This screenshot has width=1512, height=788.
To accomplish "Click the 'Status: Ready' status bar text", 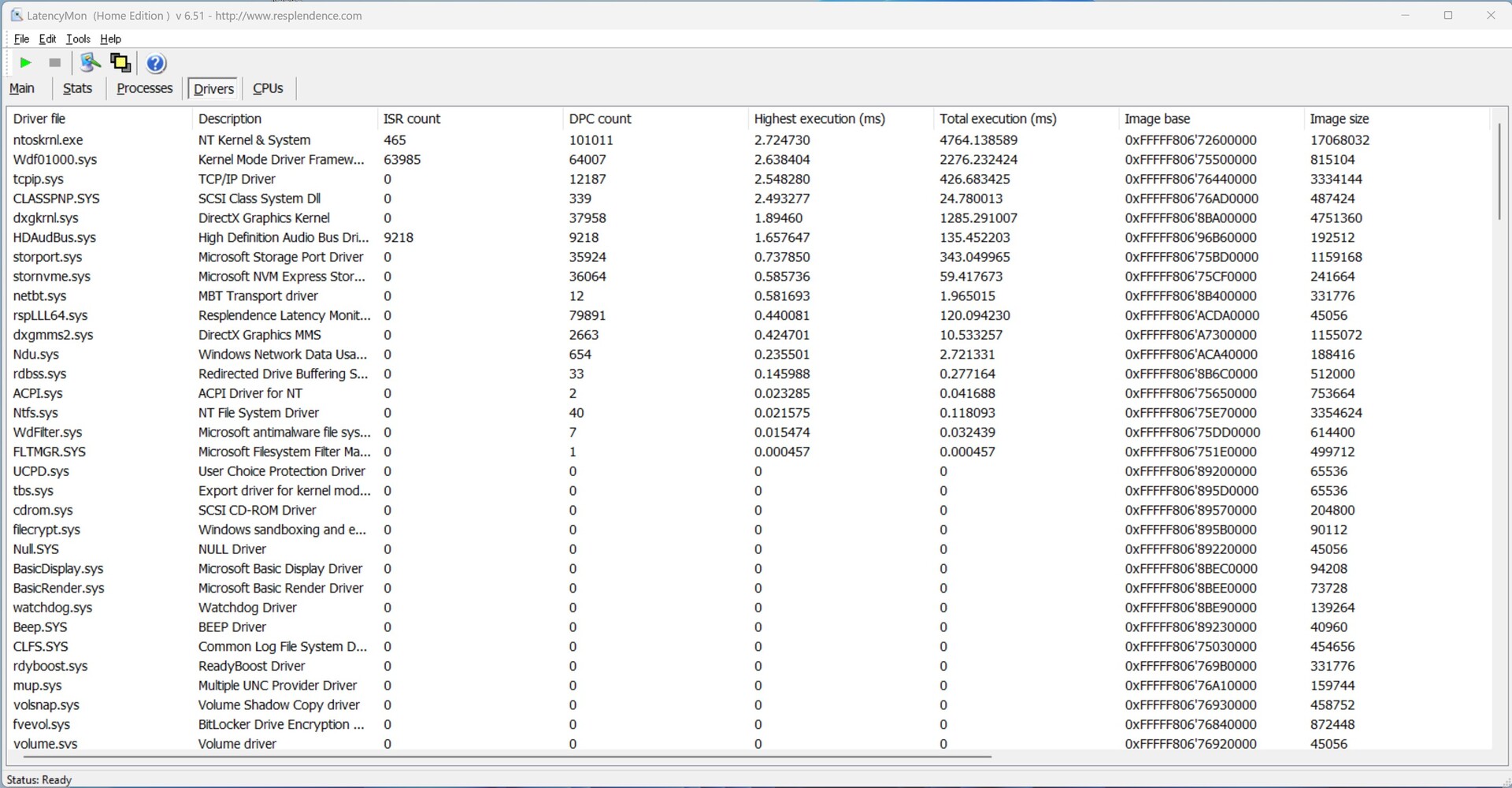I will click(39, 779).
